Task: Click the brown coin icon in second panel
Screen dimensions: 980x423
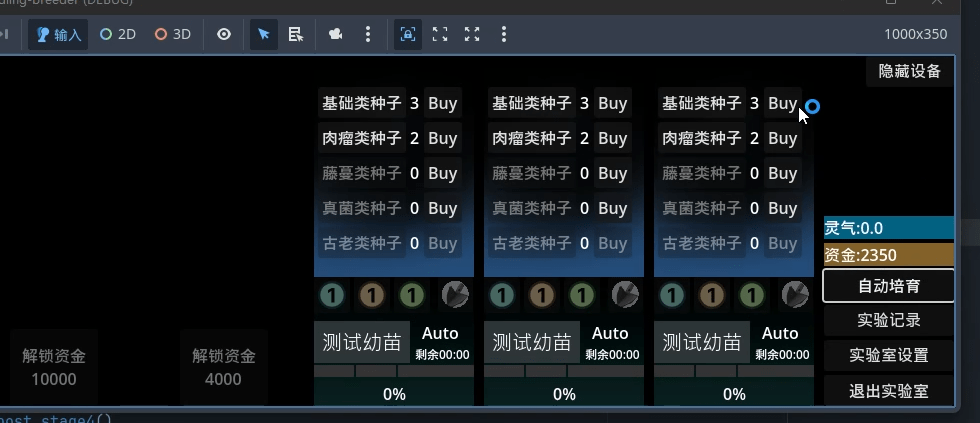Action: (x=542, y=294)
